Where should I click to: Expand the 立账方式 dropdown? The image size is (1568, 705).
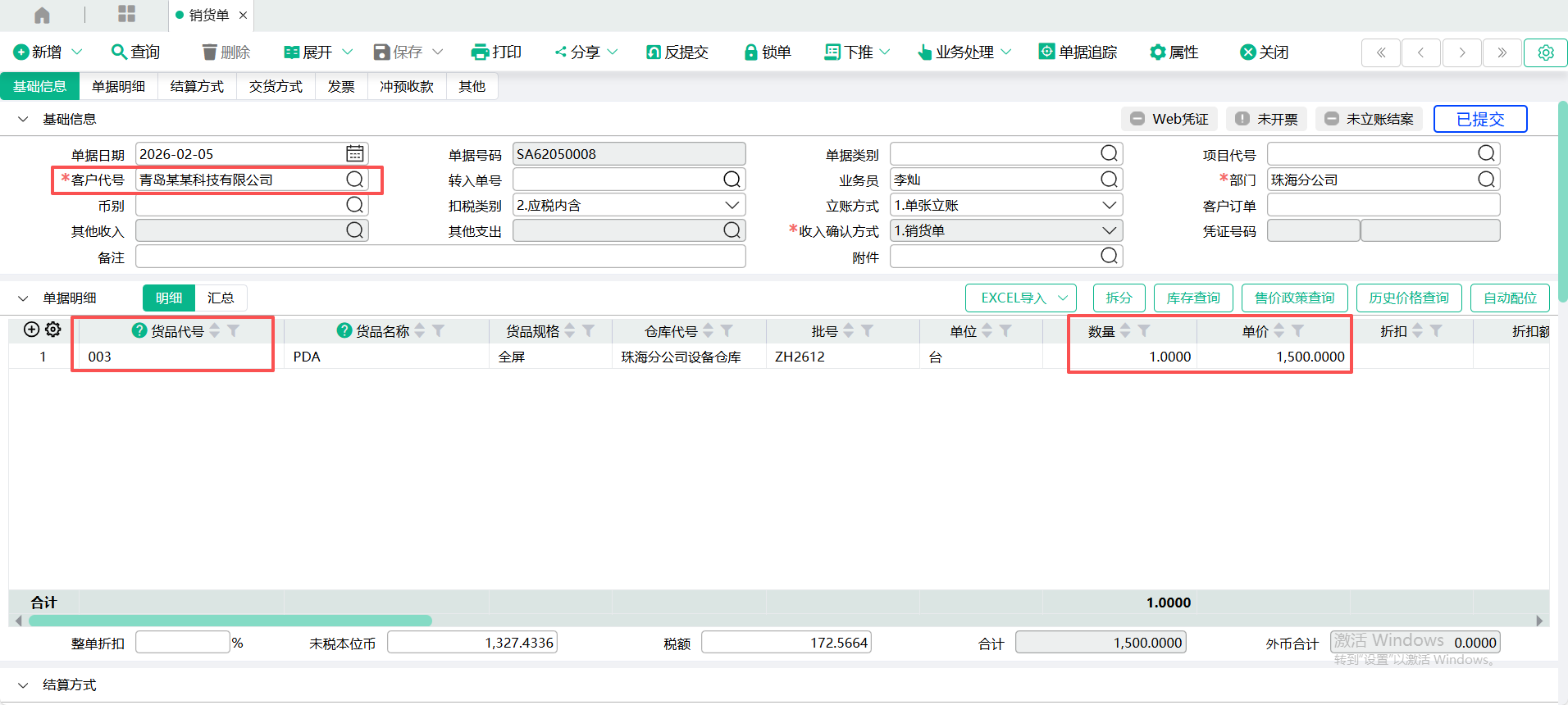click(1109, 205)
